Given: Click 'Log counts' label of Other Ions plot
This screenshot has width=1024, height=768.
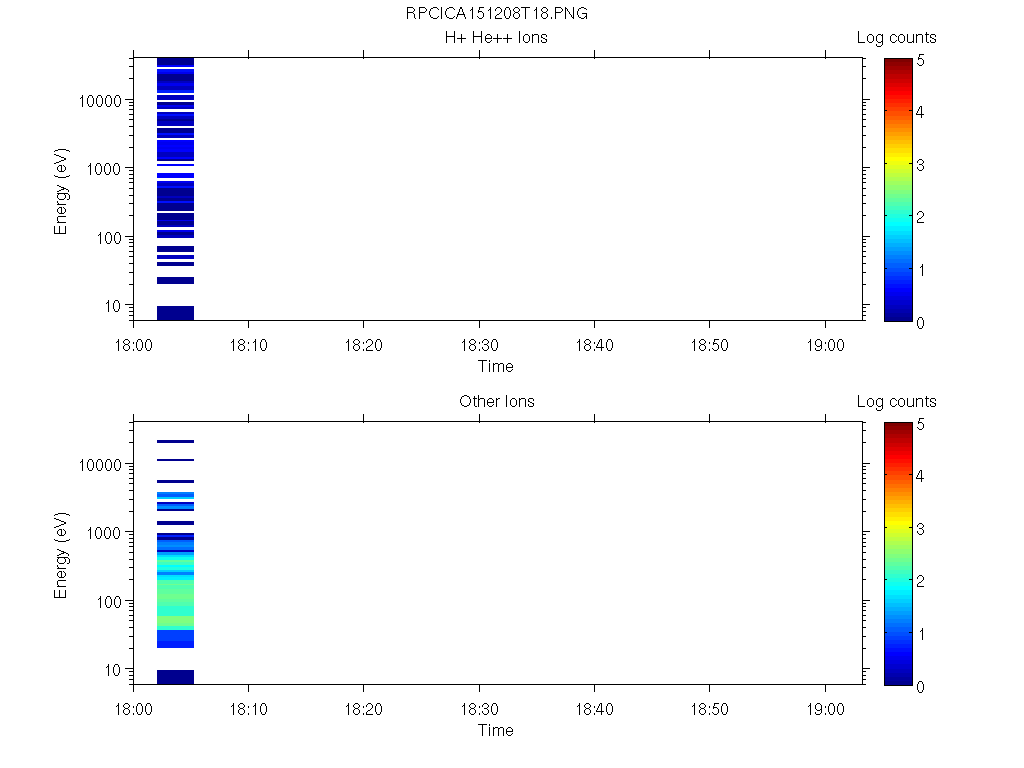Looking at the screenshot, I should (x=897, y=402).
